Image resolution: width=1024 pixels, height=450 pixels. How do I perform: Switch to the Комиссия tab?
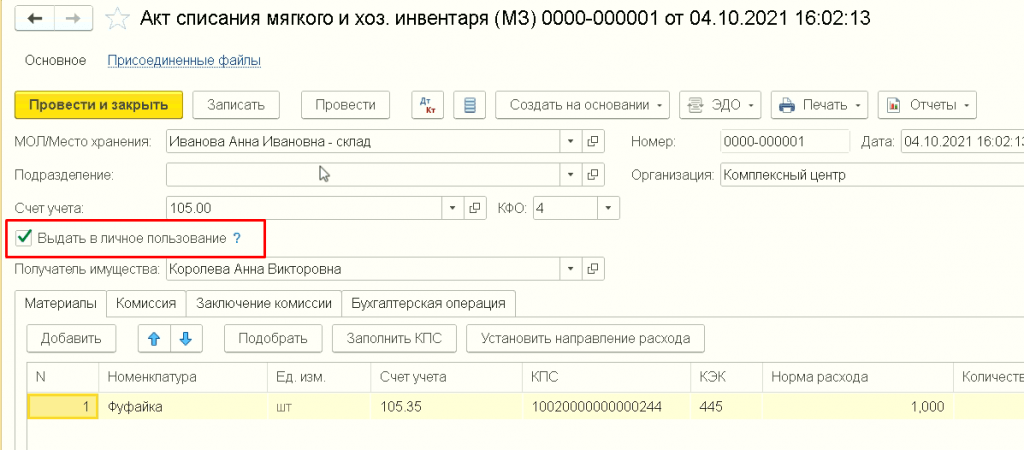point(146,302)
